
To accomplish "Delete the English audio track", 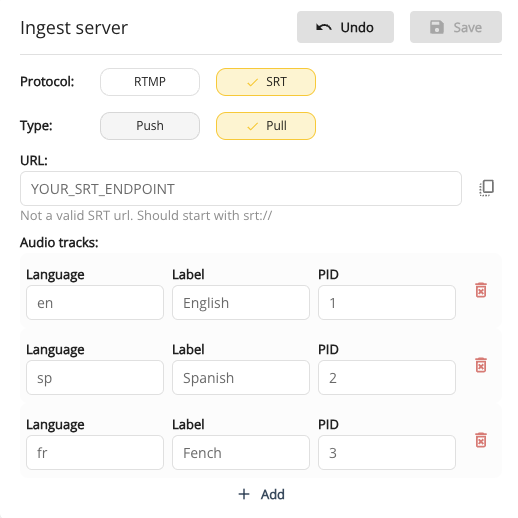I will click(481, 290).
